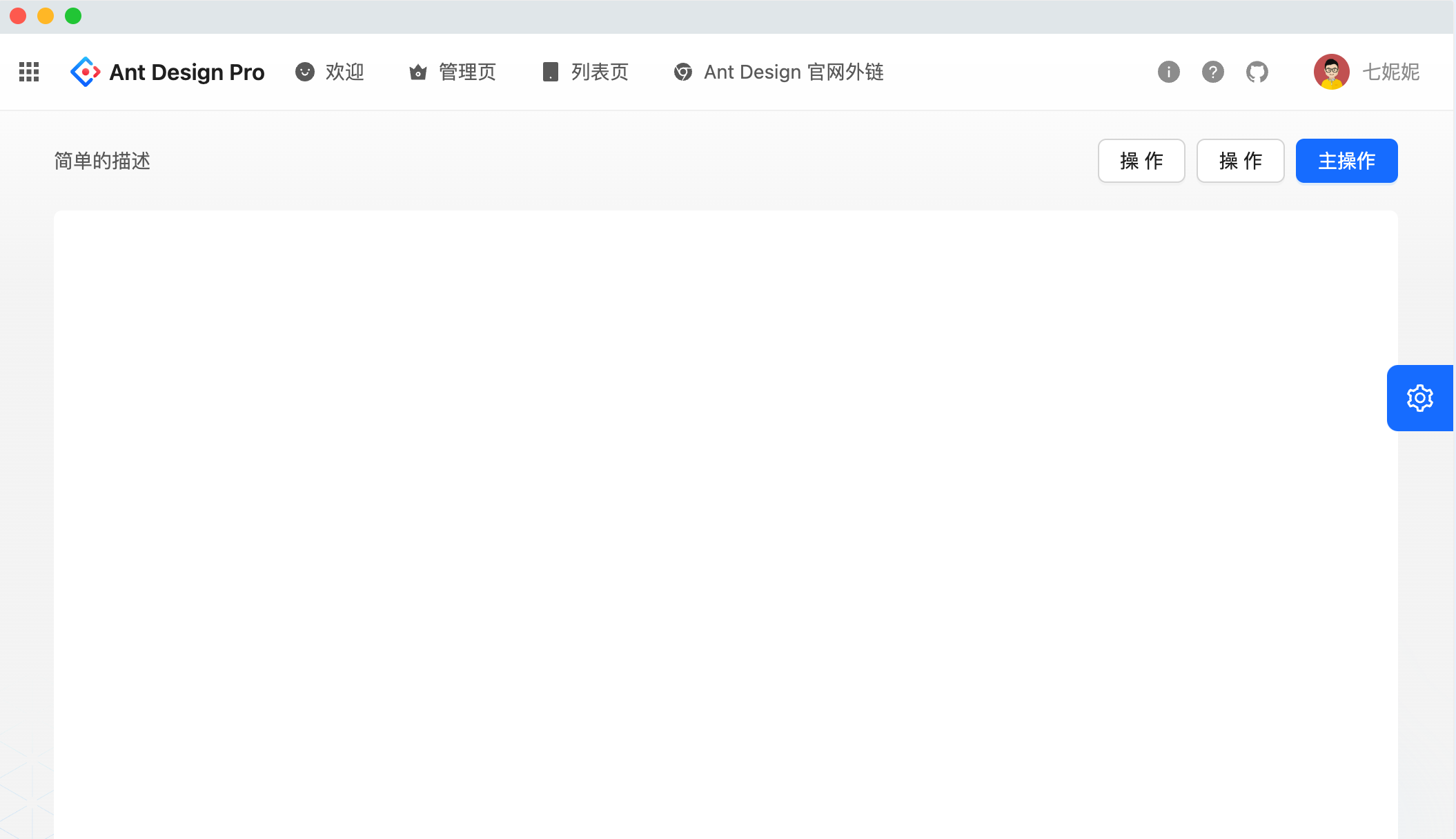Image resolution: width=1456 pixels, height=839 pixels.
Task: Open the info circle icon in header
Action: (x=1169, y=72)
